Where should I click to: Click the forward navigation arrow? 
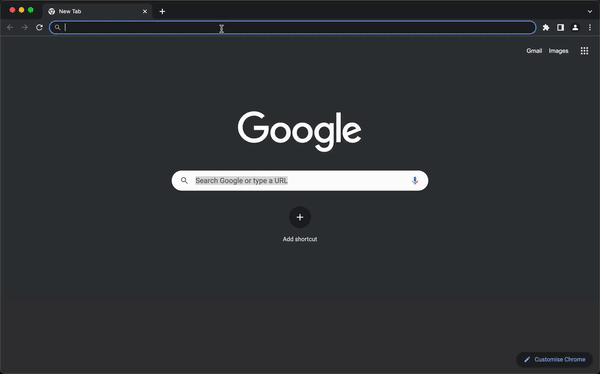[x=24, y=28]
